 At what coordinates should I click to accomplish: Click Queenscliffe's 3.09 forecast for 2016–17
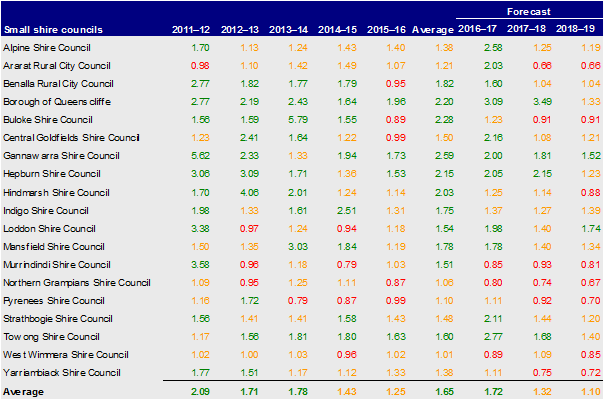[493, 102]
